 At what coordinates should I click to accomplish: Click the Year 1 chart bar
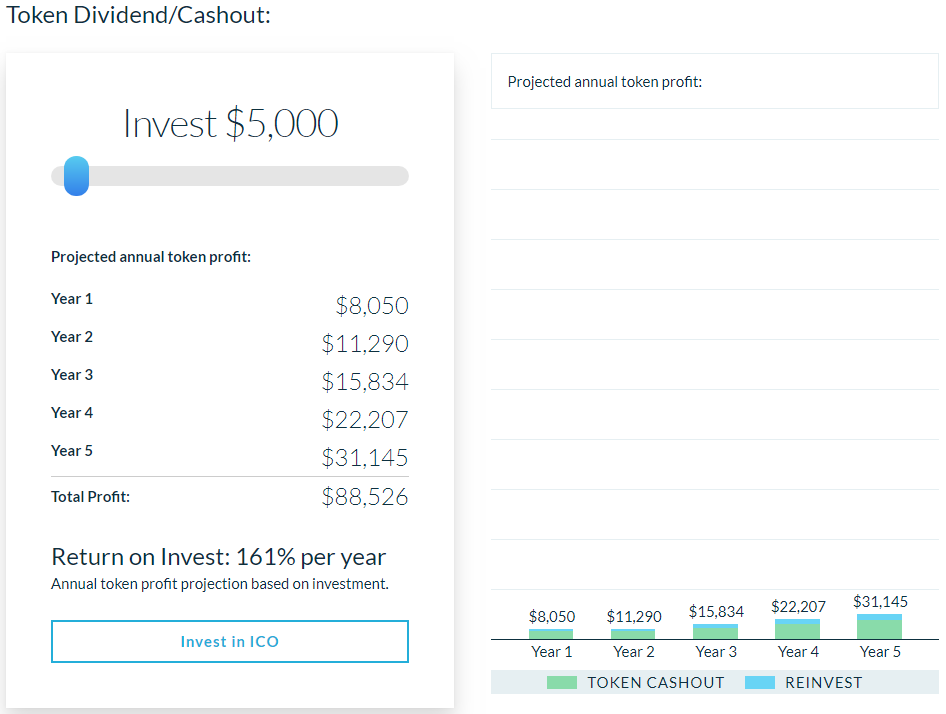pos(551,634)
